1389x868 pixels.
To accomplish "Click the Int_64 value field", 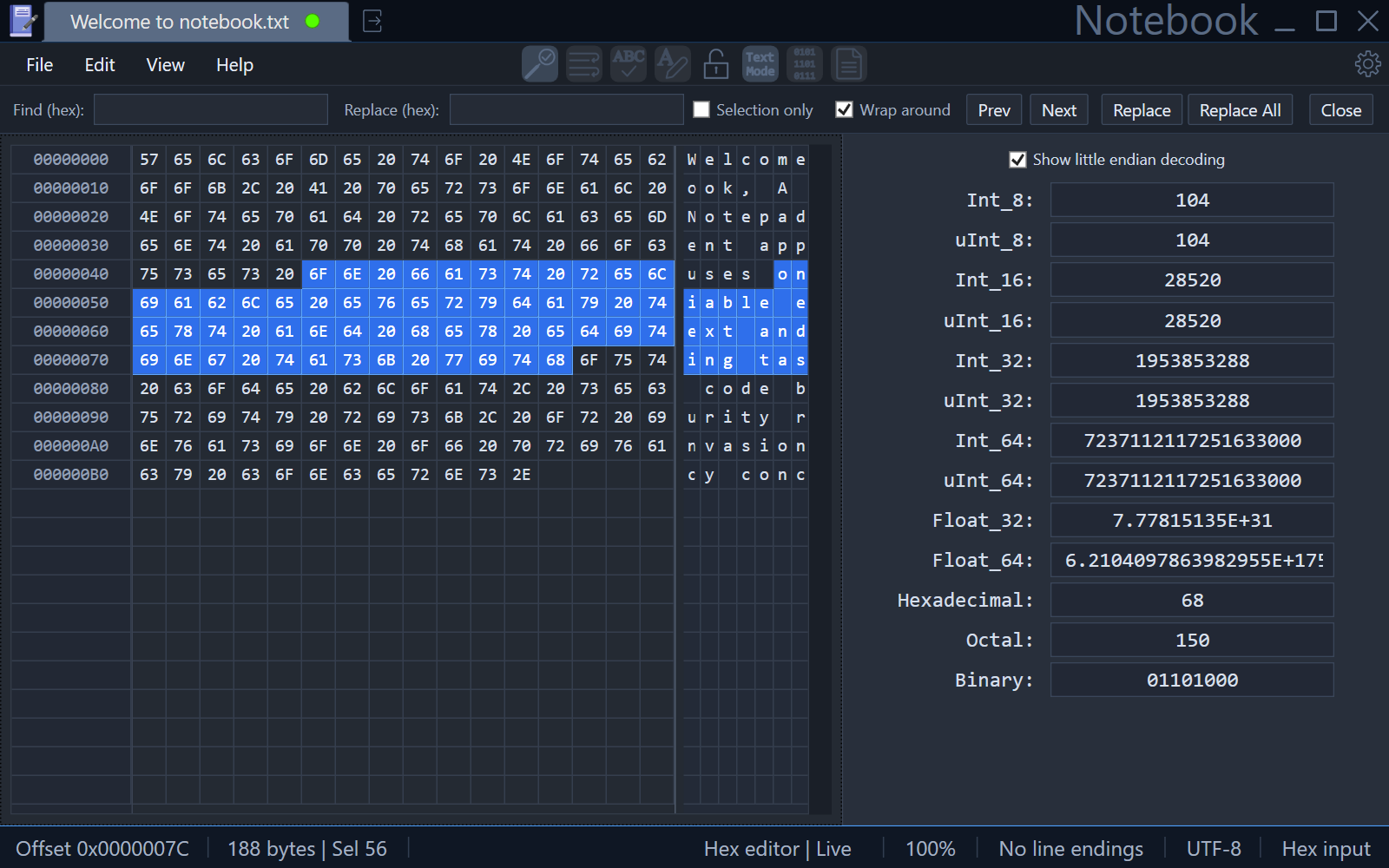I will point(1192,441).
